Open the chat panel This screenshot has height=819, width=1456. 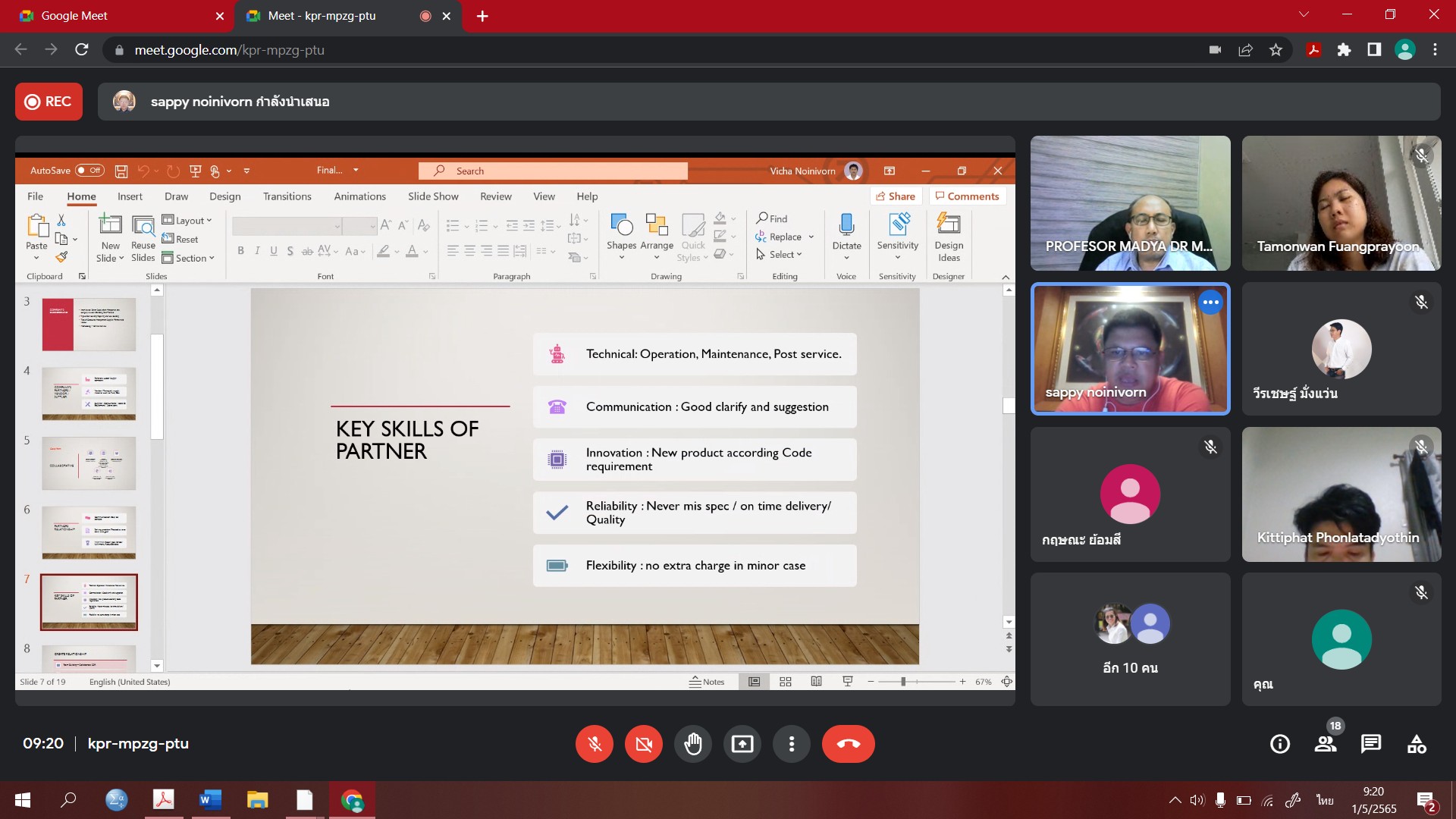1370,744
